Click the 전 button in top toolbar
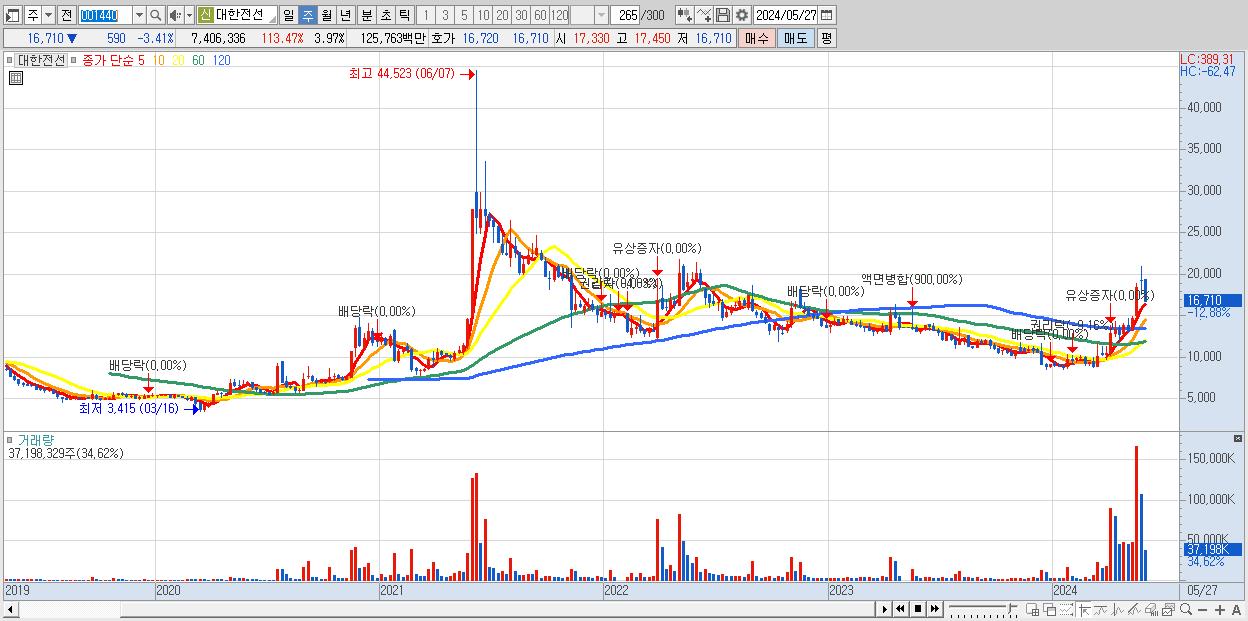Screen dimensions: 1248x621 click(66, 15)
